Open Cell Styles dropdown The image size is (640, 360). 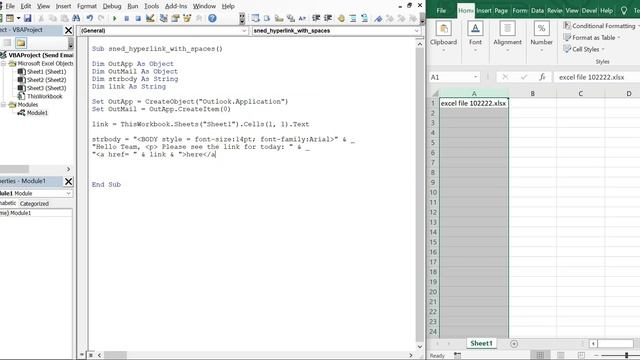click(584, 49)
